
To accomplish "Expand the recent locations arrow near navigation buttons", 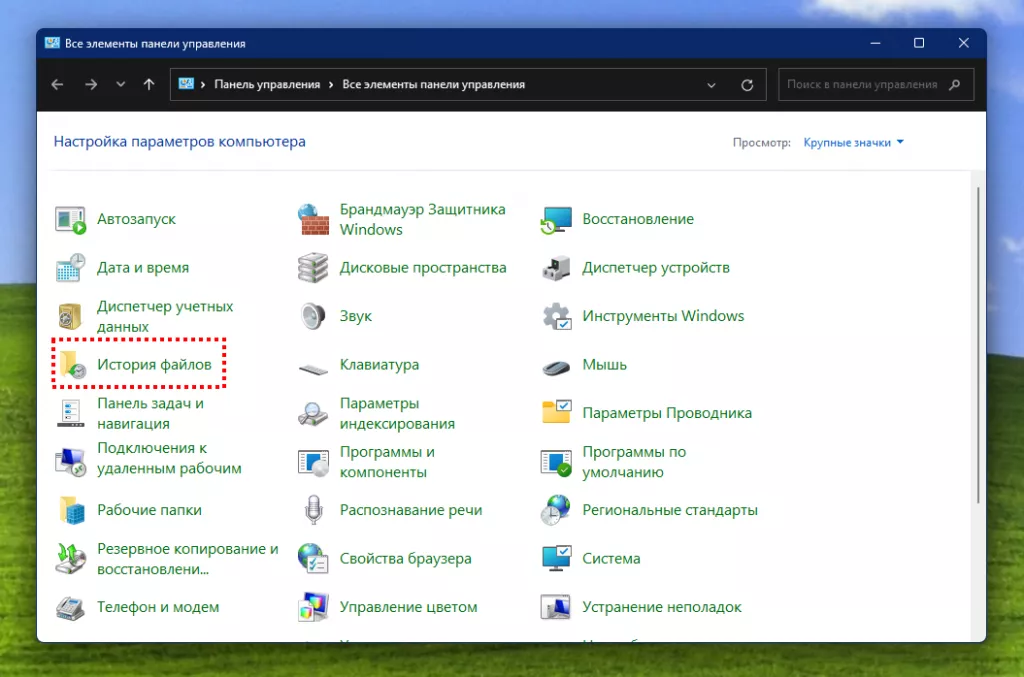I will click(120, 84).
